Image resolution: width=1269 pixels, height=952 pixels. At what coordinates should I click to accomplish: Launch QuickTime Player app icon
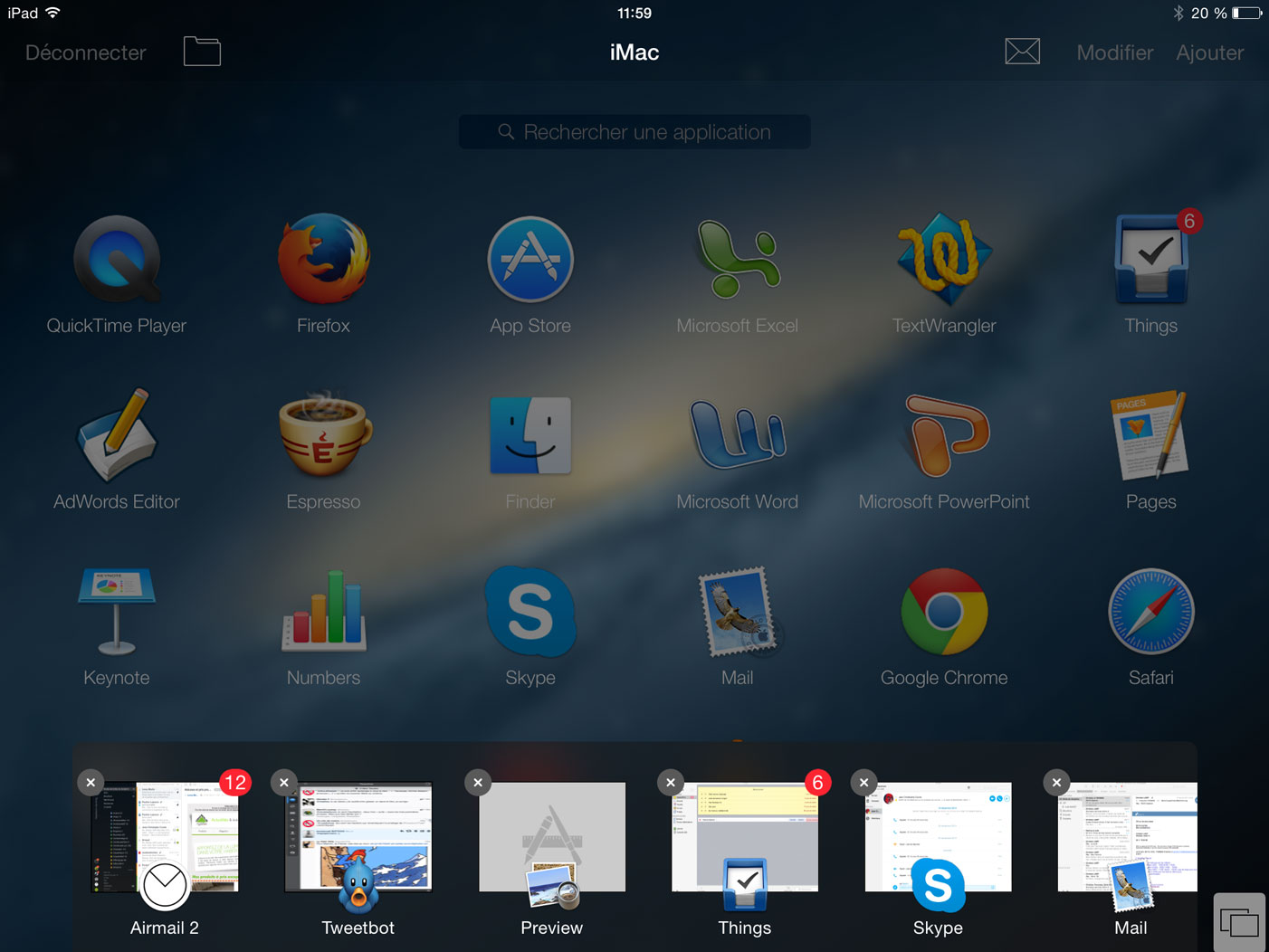point(117,259)
